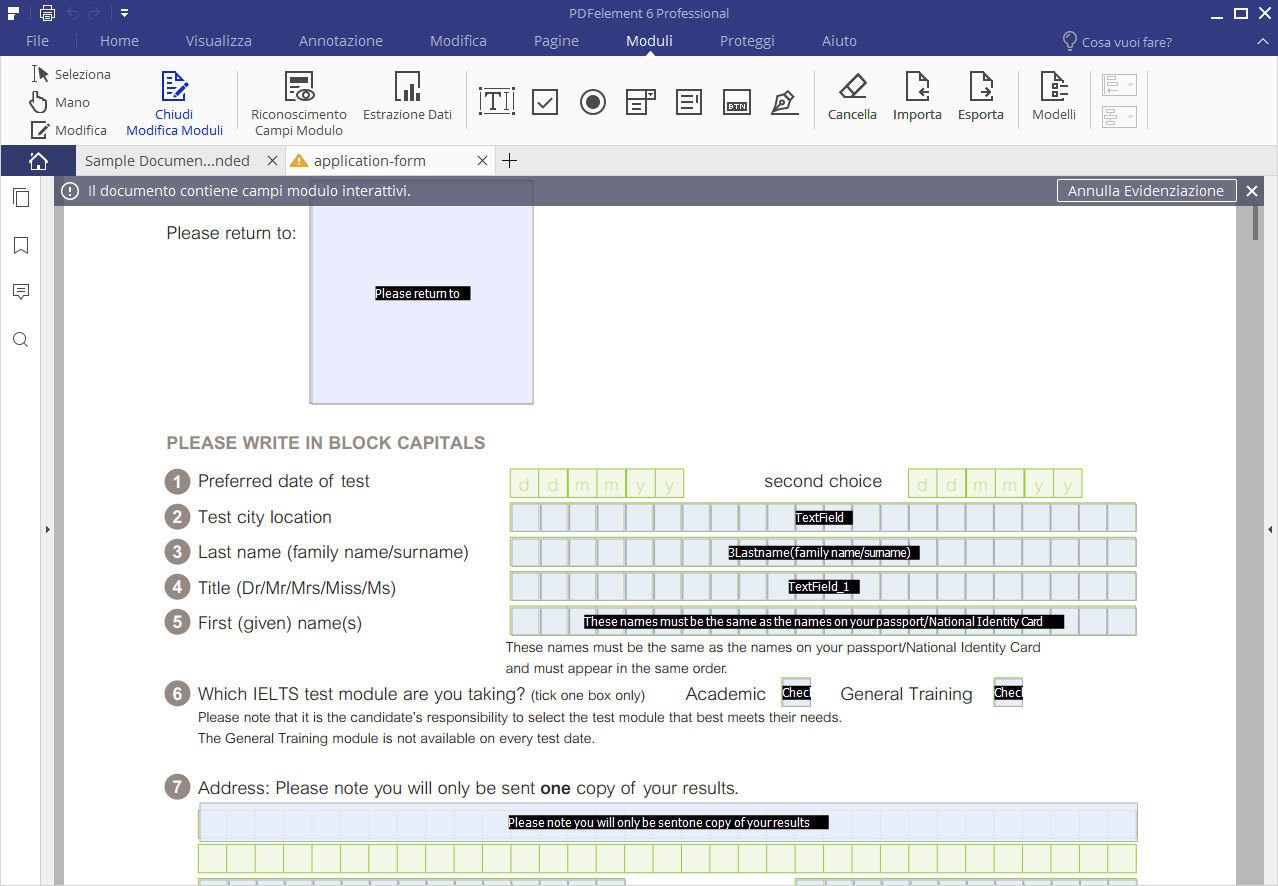Expand the right side panel arrow

tap(1271, 529)
